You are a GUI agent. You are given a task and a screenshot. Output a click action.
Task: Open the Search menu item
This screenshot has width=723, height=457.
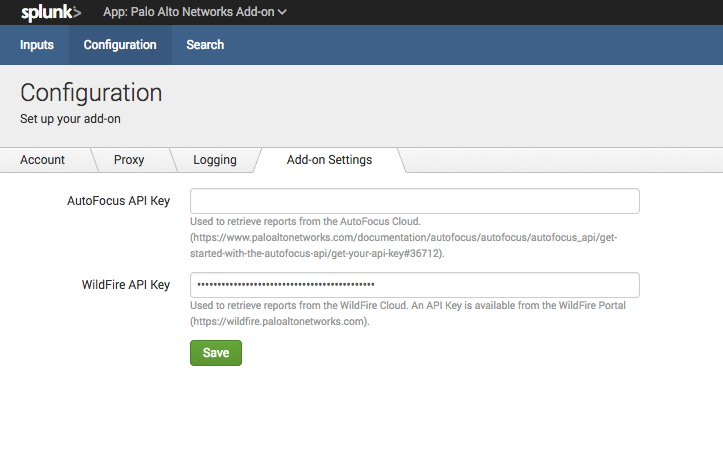[205, 45]
